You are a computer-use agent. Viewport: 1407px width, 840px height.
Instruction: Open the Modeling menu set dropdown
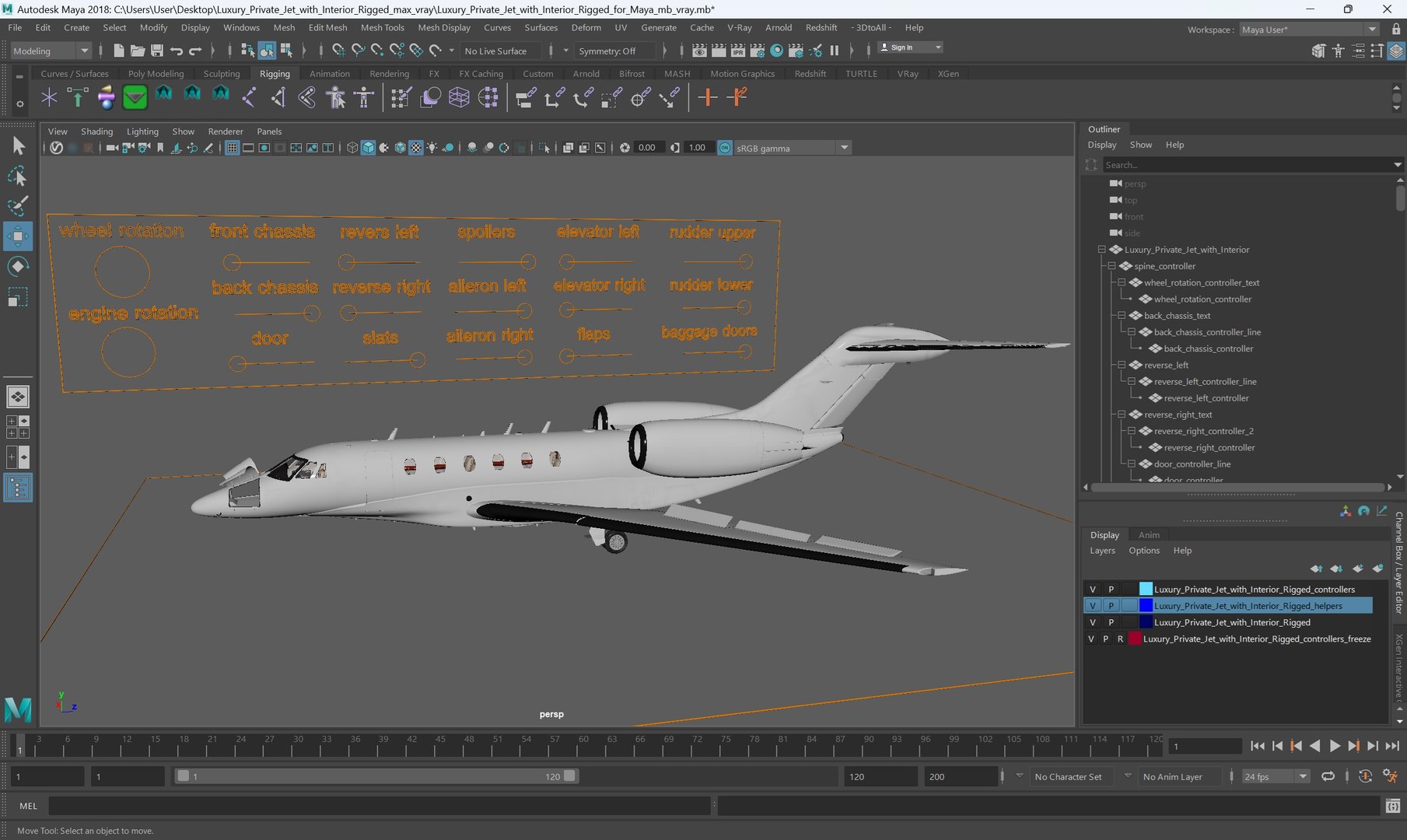(x=51, y=51)
